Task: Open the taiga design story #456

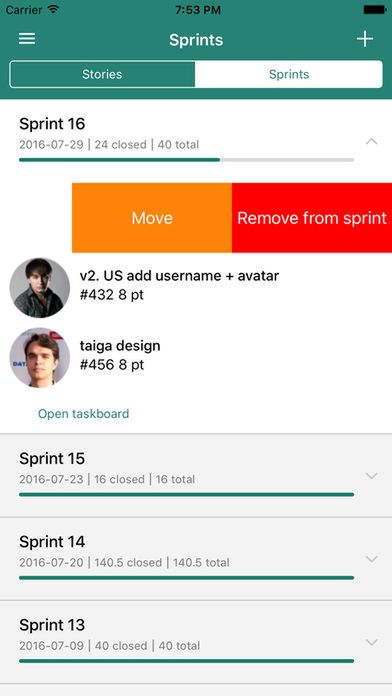Action: [120, 355]
